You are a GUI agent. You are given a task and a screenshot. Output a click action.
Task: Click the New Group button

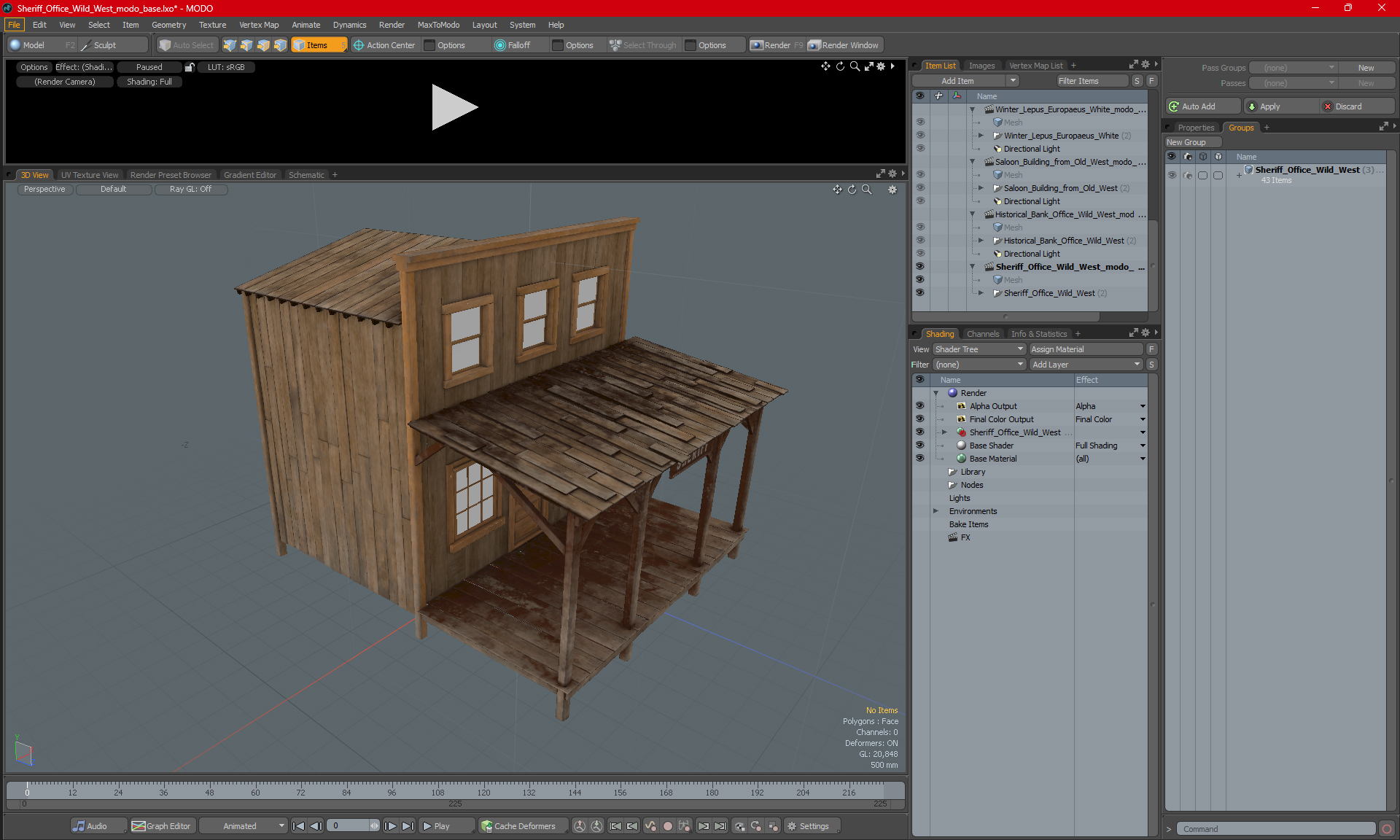tap(1192, 142)
